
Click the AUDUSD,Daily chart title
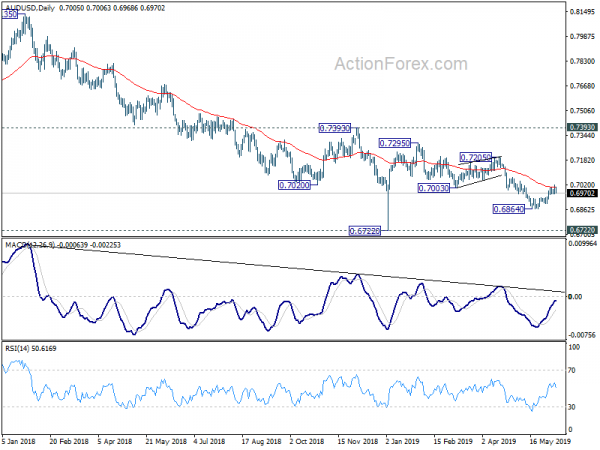30,8
